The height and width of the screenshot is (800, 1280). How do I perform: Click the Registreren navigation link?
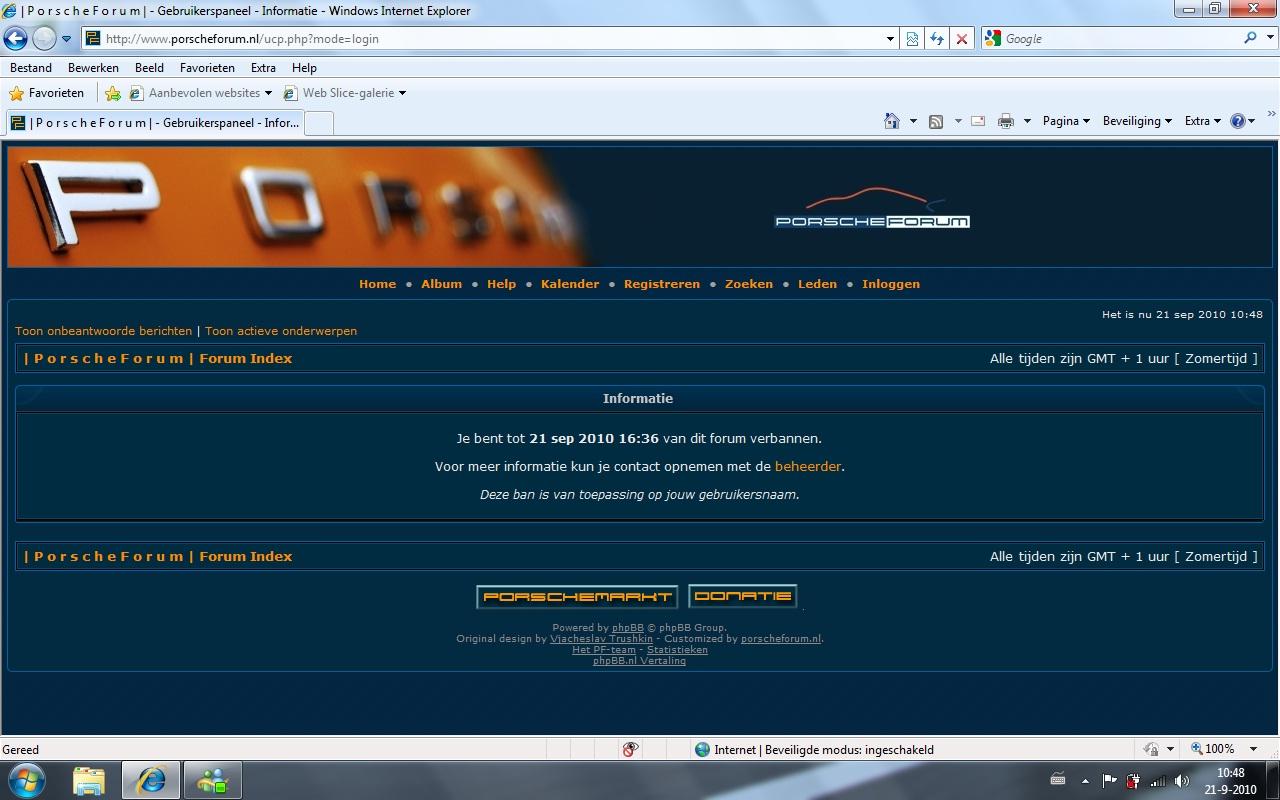[661, 284]
